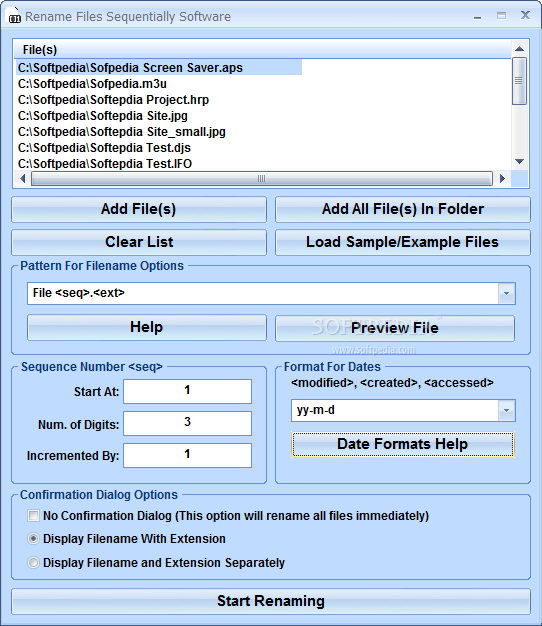The width and height of the screenshot is (542, 626).
Task: Click the Incremented By input field
Action: point(188,455)
